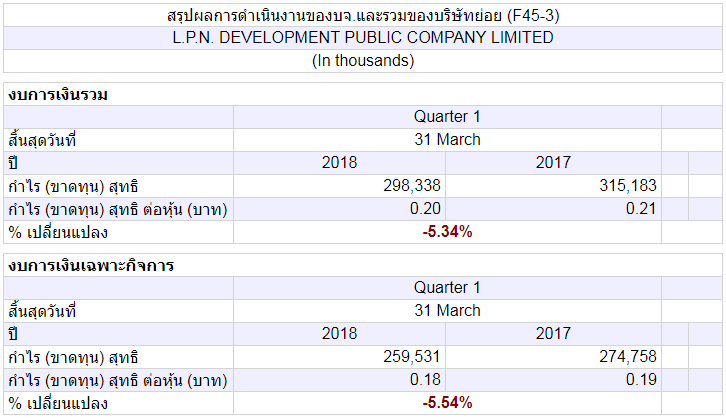Select the (F45-3) report heading row
The height and width of the screenshot is (418, 726).
[363, 15]
